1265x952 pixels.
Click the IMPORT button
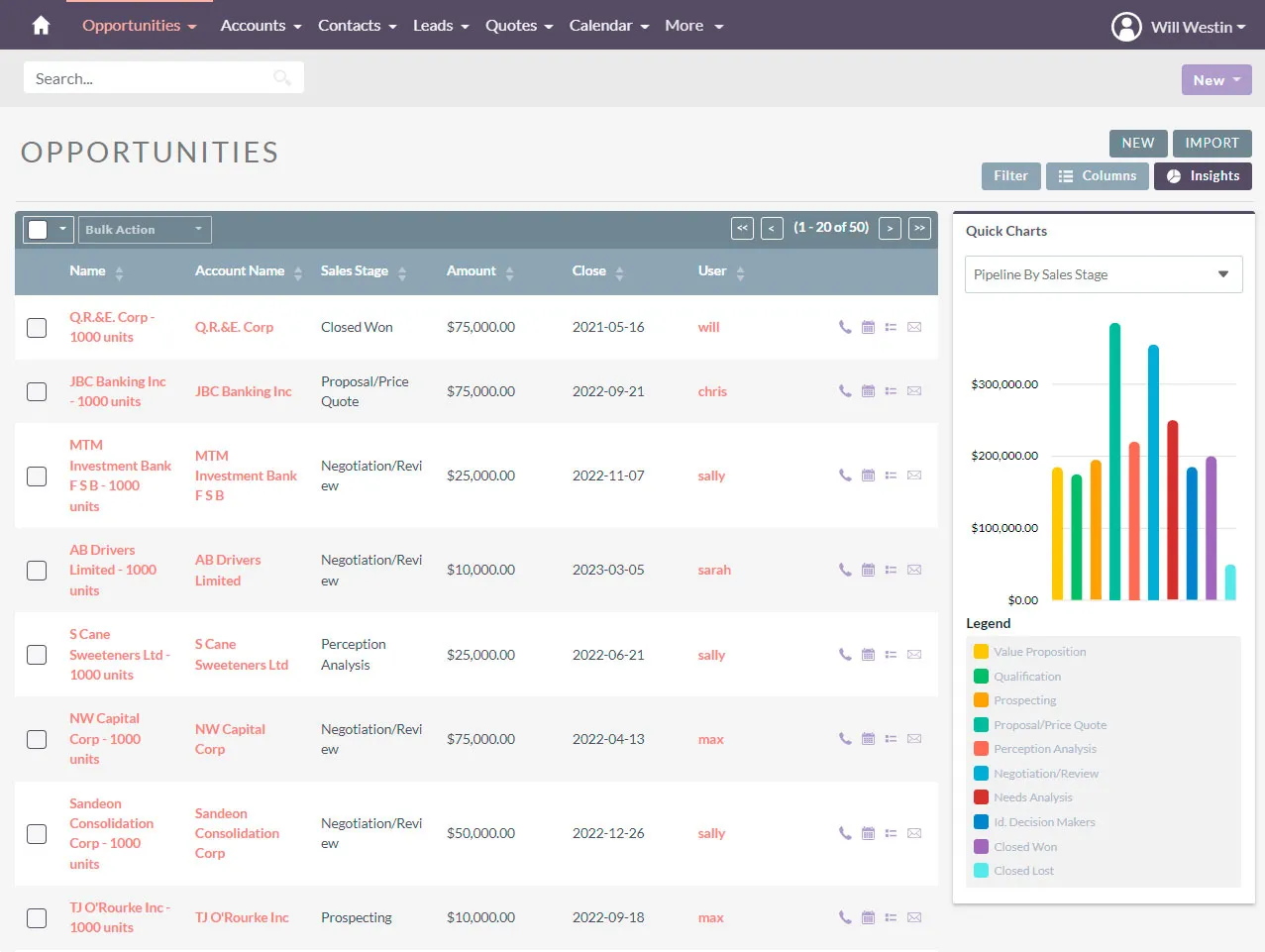(1212, 143)
